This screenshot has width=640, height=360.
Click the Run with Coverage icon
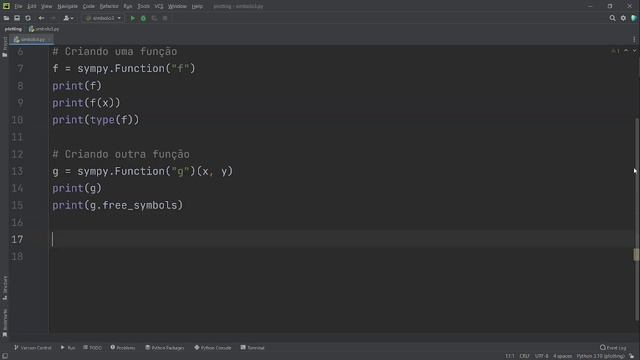point(154,18)
